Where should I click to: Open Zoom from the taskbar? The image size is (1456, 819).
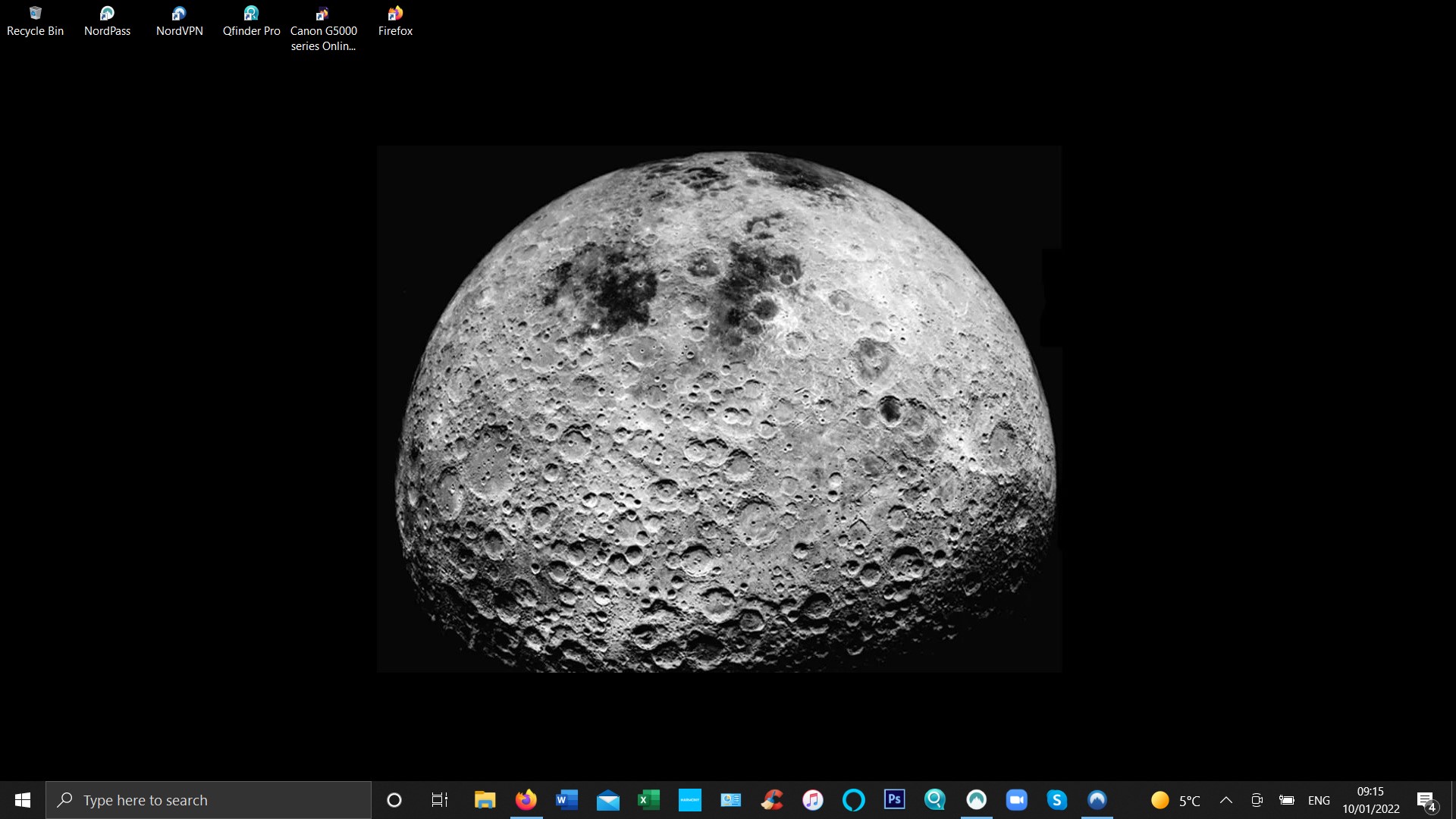1016,800
